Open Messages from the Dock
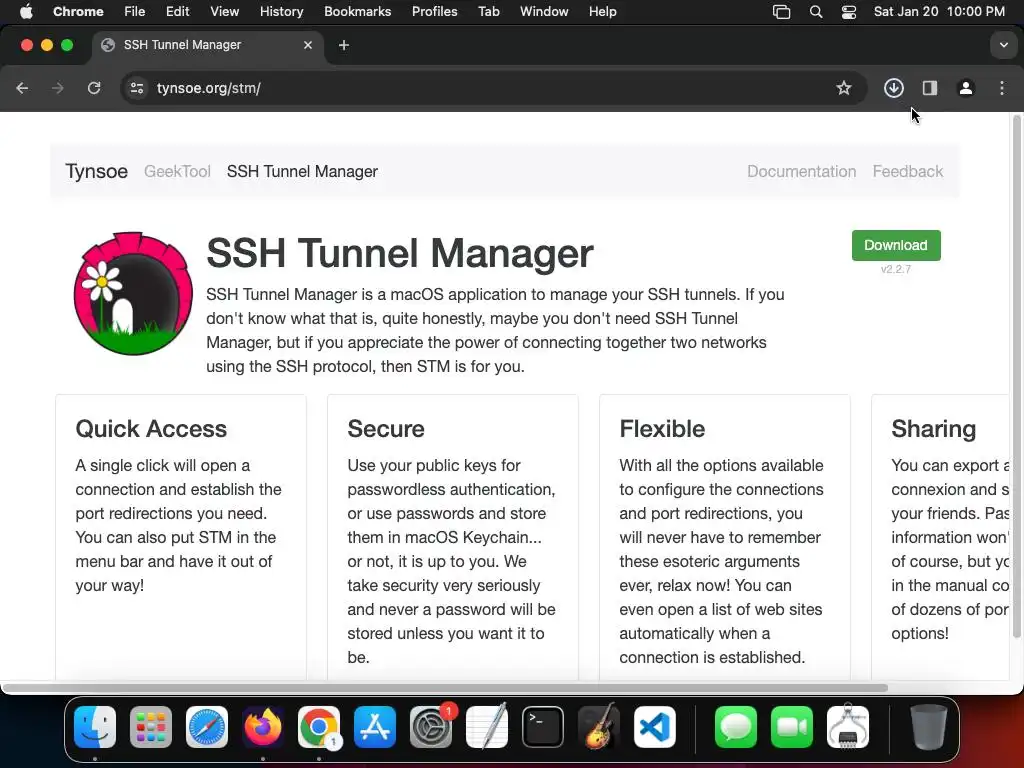Screen dimensions: 1024x768 pyautogui.click(x=736, y=726)
